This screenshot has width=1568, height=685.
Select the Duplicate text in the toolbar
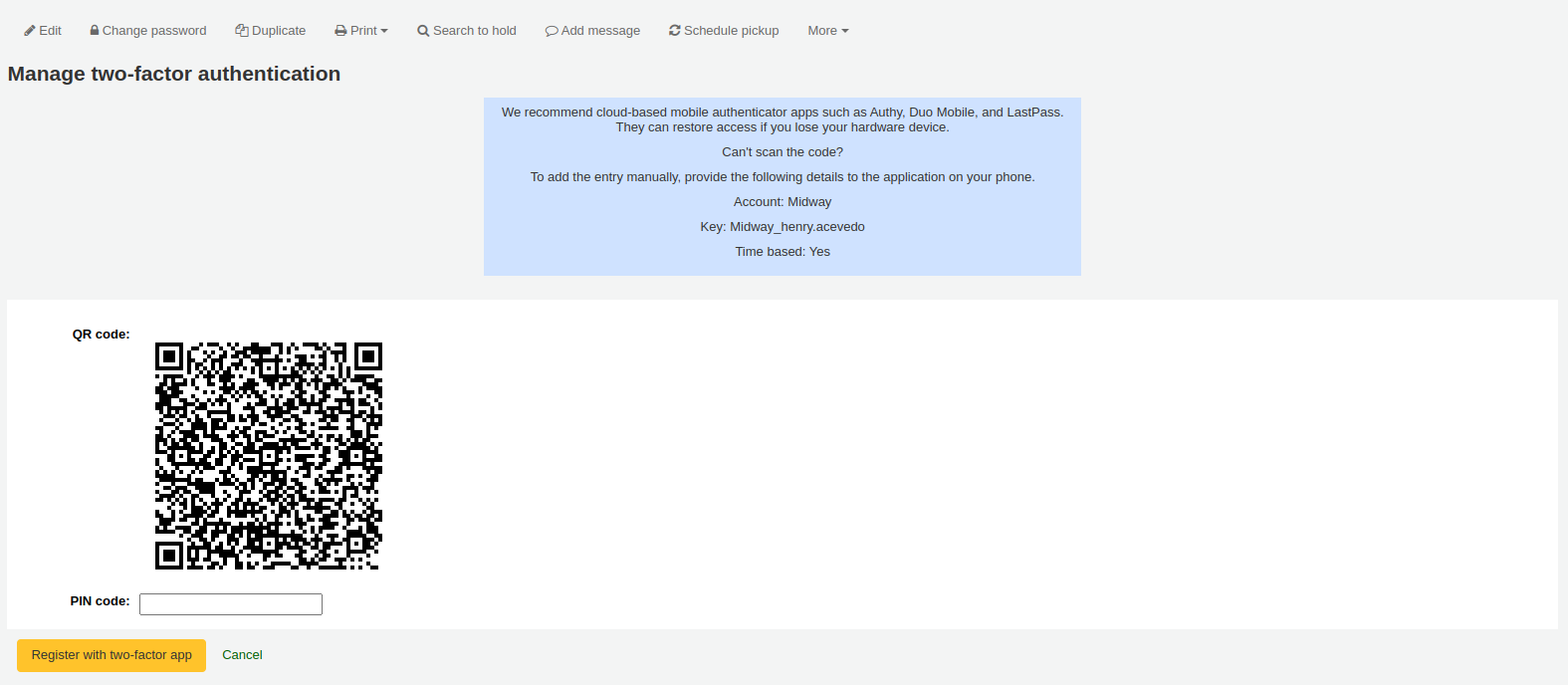click(x=279, y=31)
